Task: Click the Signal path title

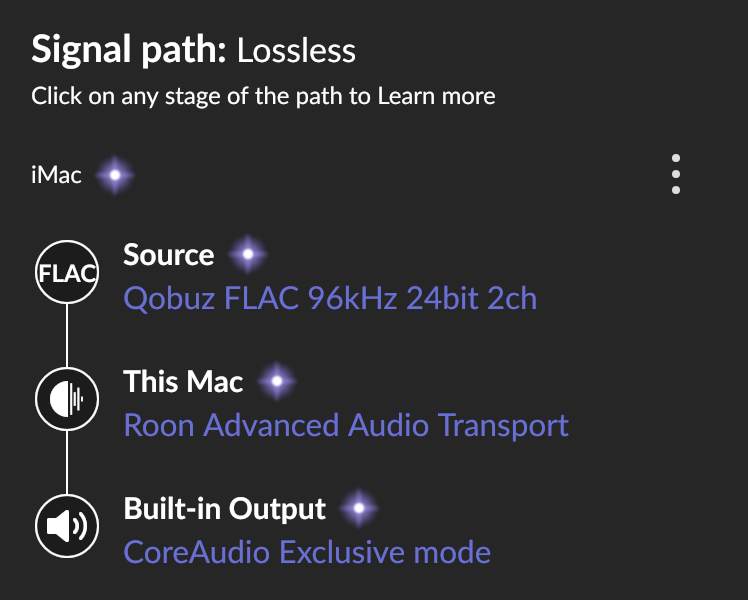Action: pyautogui.click(x=128, y=51)
